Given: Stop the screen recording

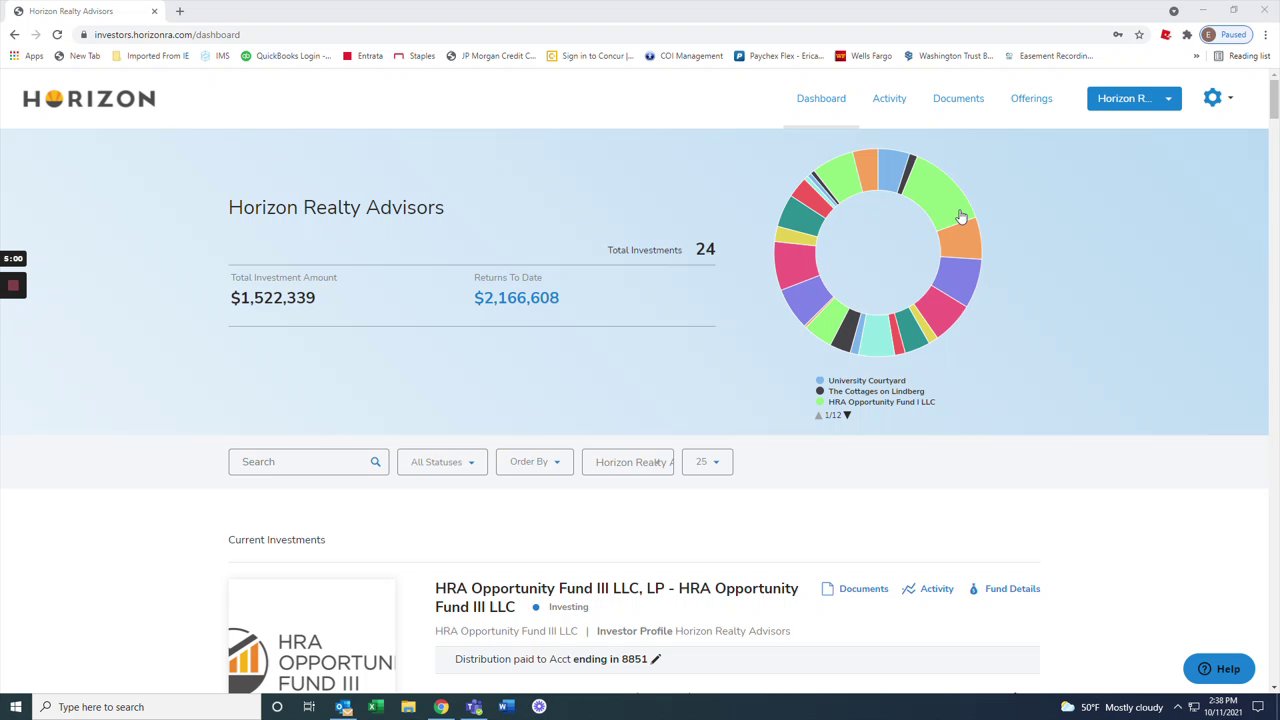Looking at the screenshot, I should (x=13, y=286).
